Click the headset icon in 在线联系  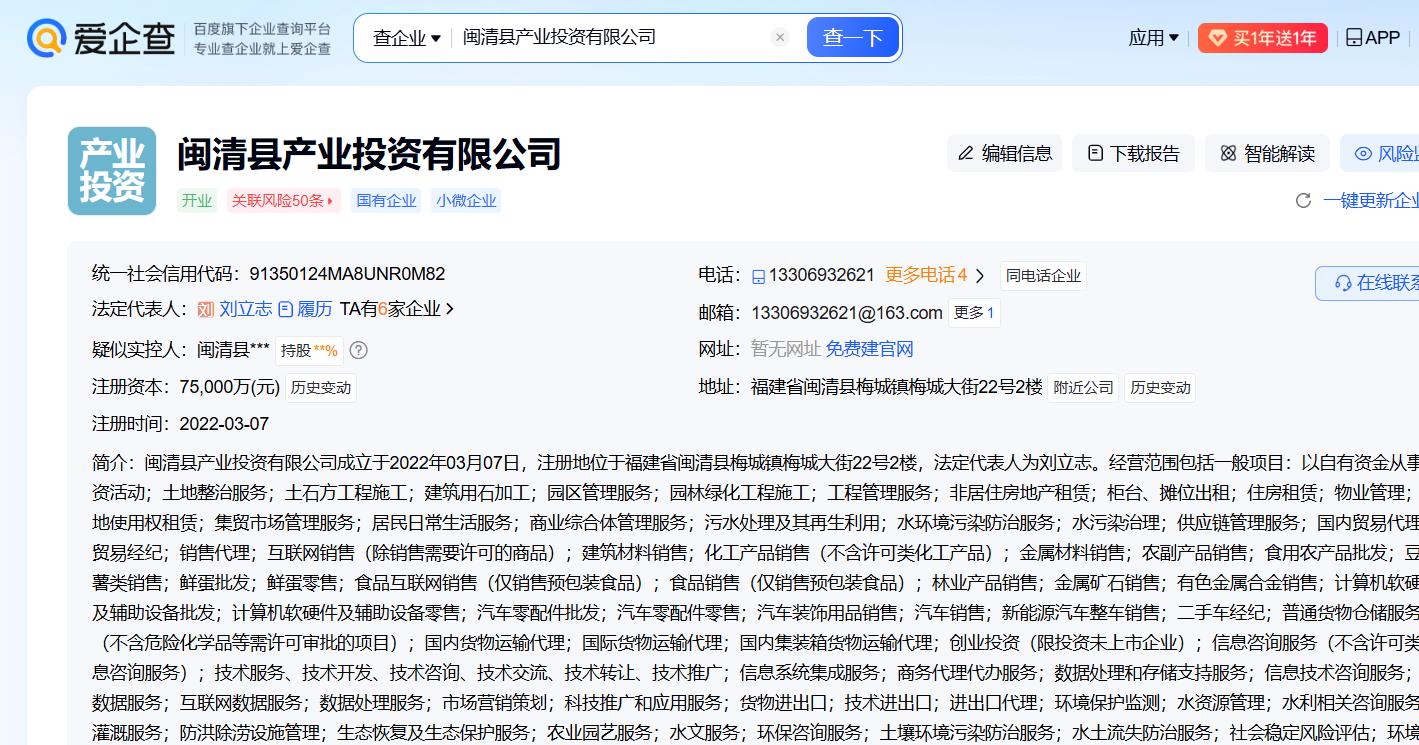pyautogui.click(x=1342, y=283)
